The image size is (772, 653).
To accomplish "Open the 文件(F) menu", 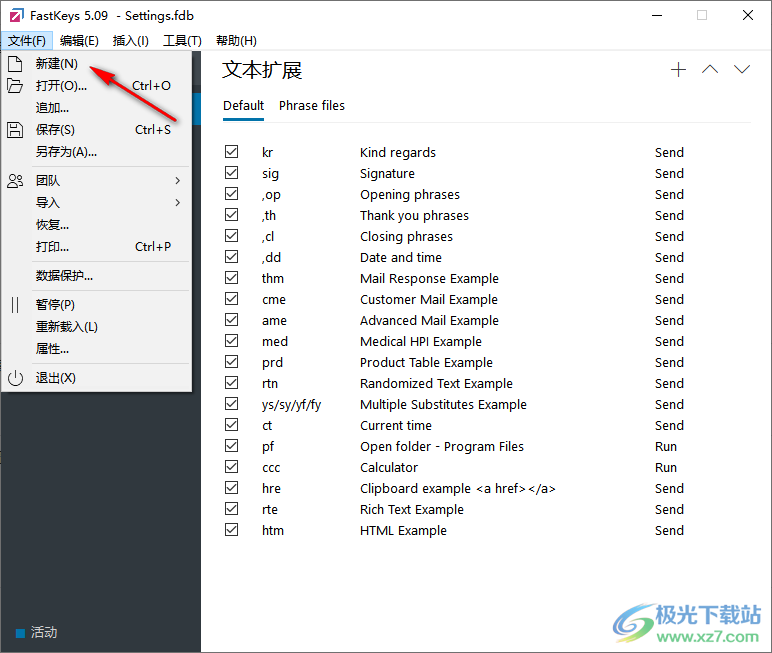I will tap(27, 41).
